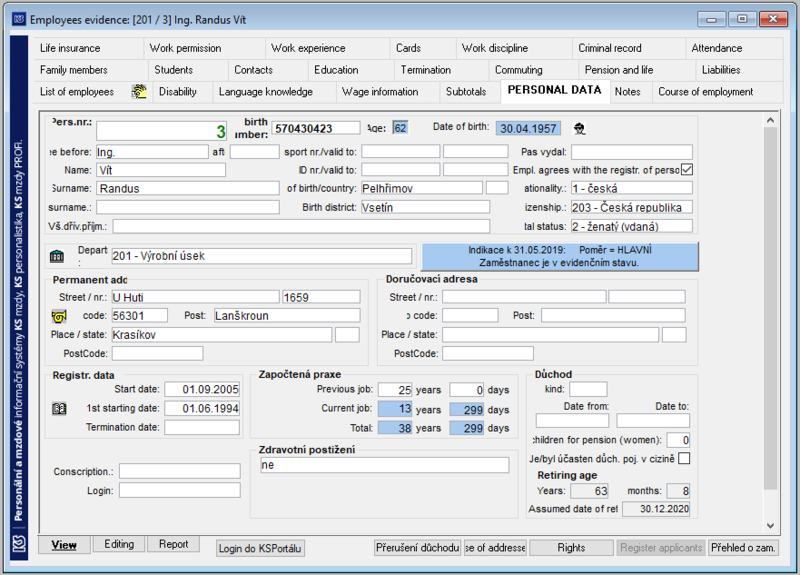Click the Indikace k 31.05.2019 status banner
Image resolution: width=800 pixels, height=575 pixels.
(x=560, y=257)
